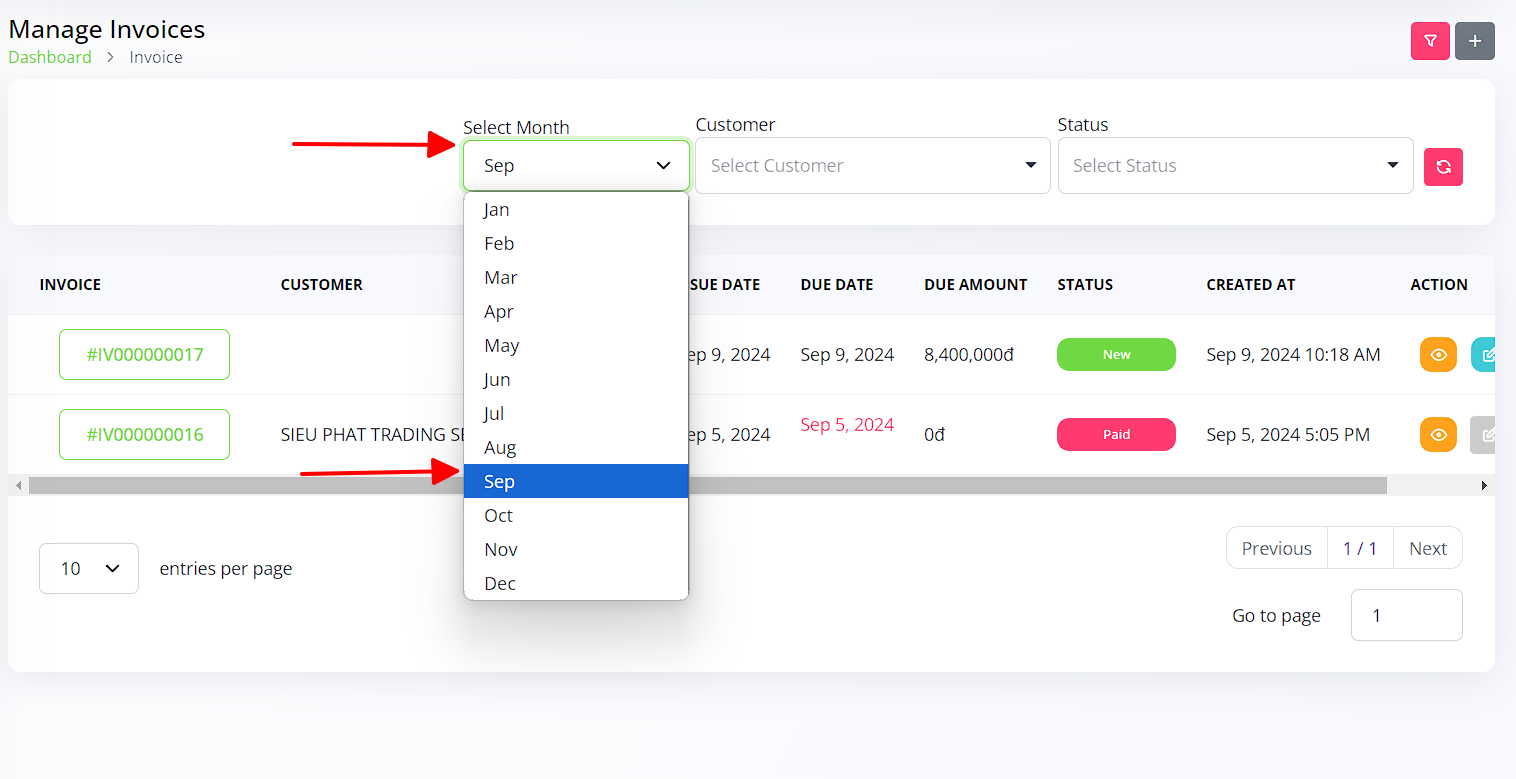Viewport: 1516px width, 779px height.
Task: Choose Jul from the month list
Action: (576, 414)
